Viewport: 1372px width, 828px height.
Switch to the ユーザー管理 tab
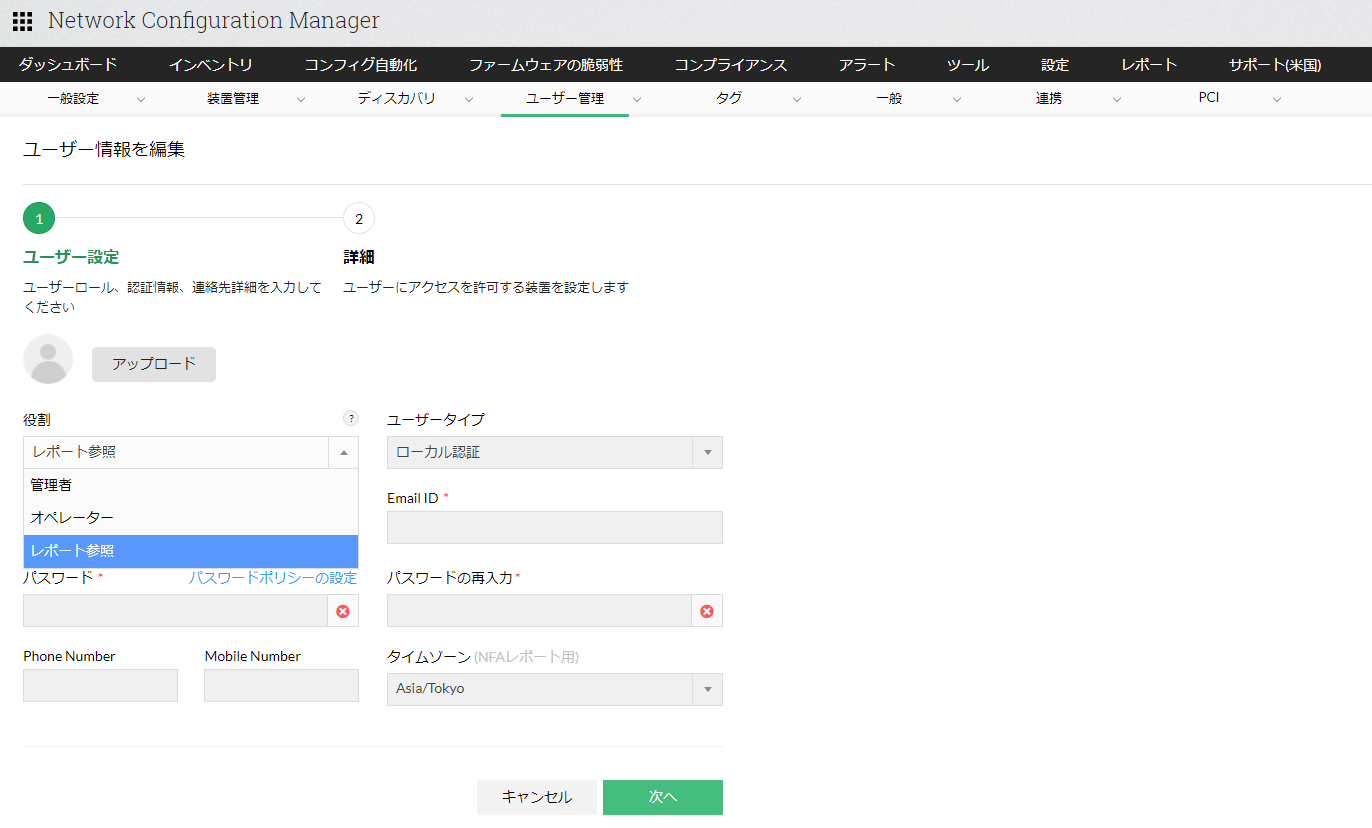(565, 99)
